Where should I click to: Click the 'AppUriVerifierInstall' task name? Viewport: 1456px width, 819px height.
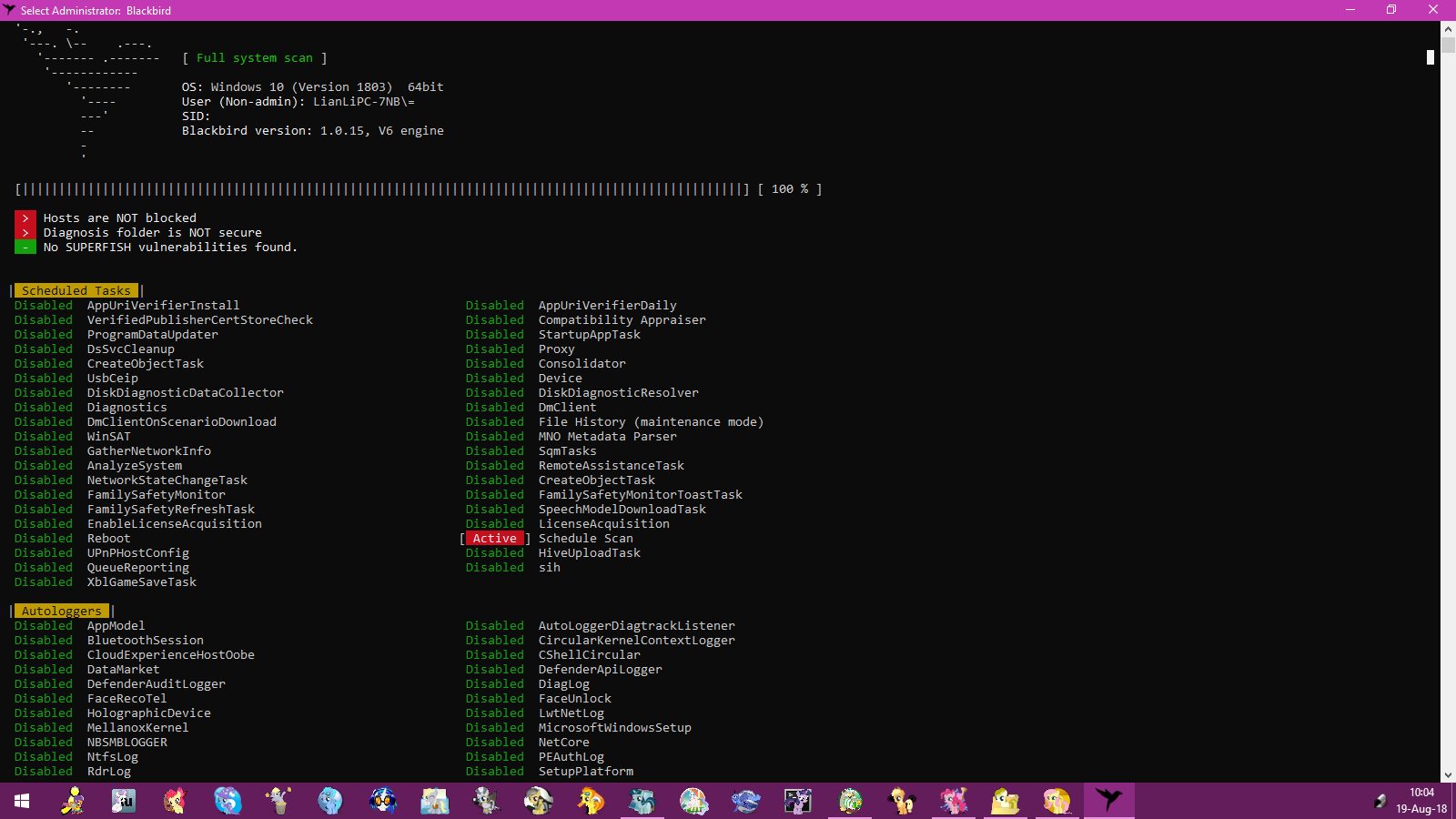pos(164,306)
